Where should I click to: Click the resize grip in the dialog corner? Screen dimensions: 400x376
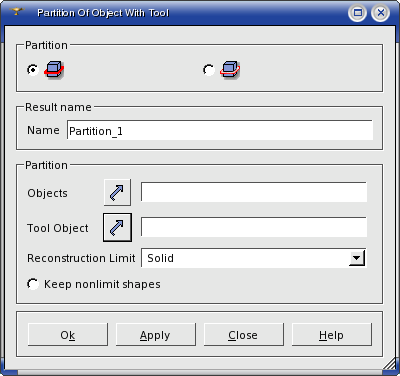(x=389, y=364)
